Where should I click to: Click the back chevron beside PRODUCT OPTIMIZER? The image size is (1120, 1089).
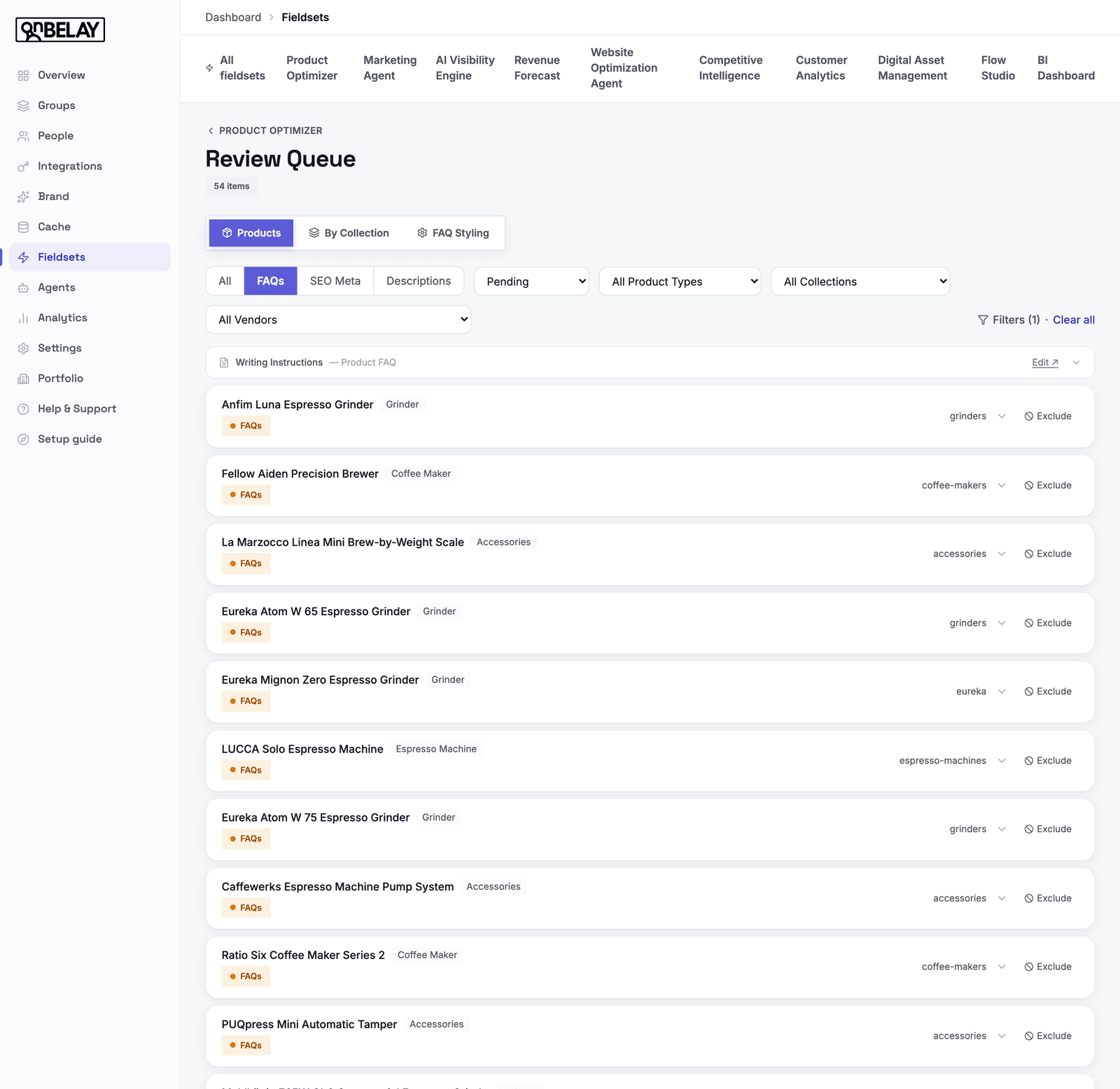click(211, 131)
